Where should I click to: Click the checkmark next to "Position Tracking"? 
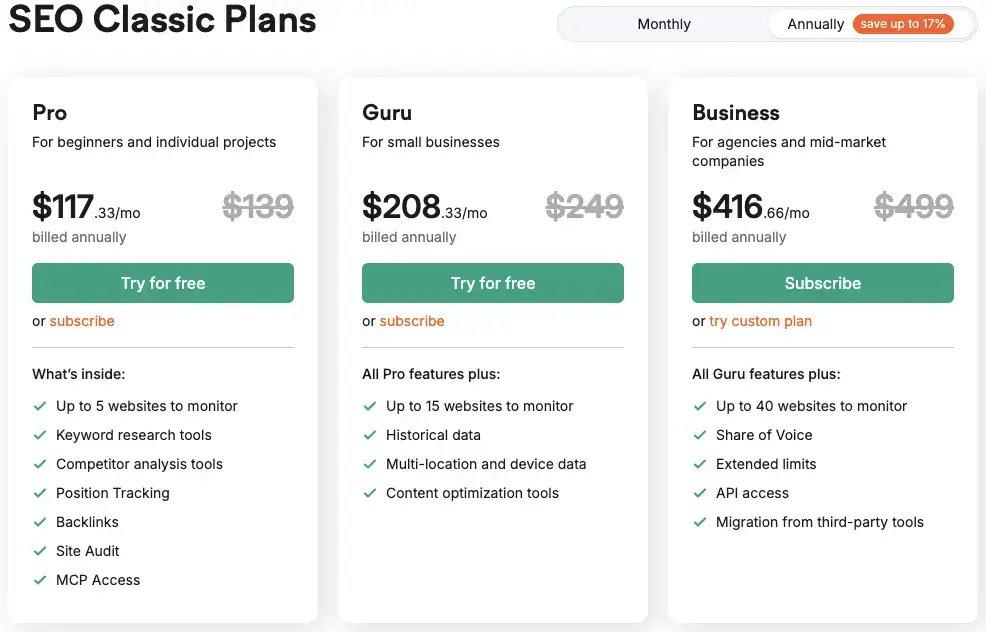(40, 493)
